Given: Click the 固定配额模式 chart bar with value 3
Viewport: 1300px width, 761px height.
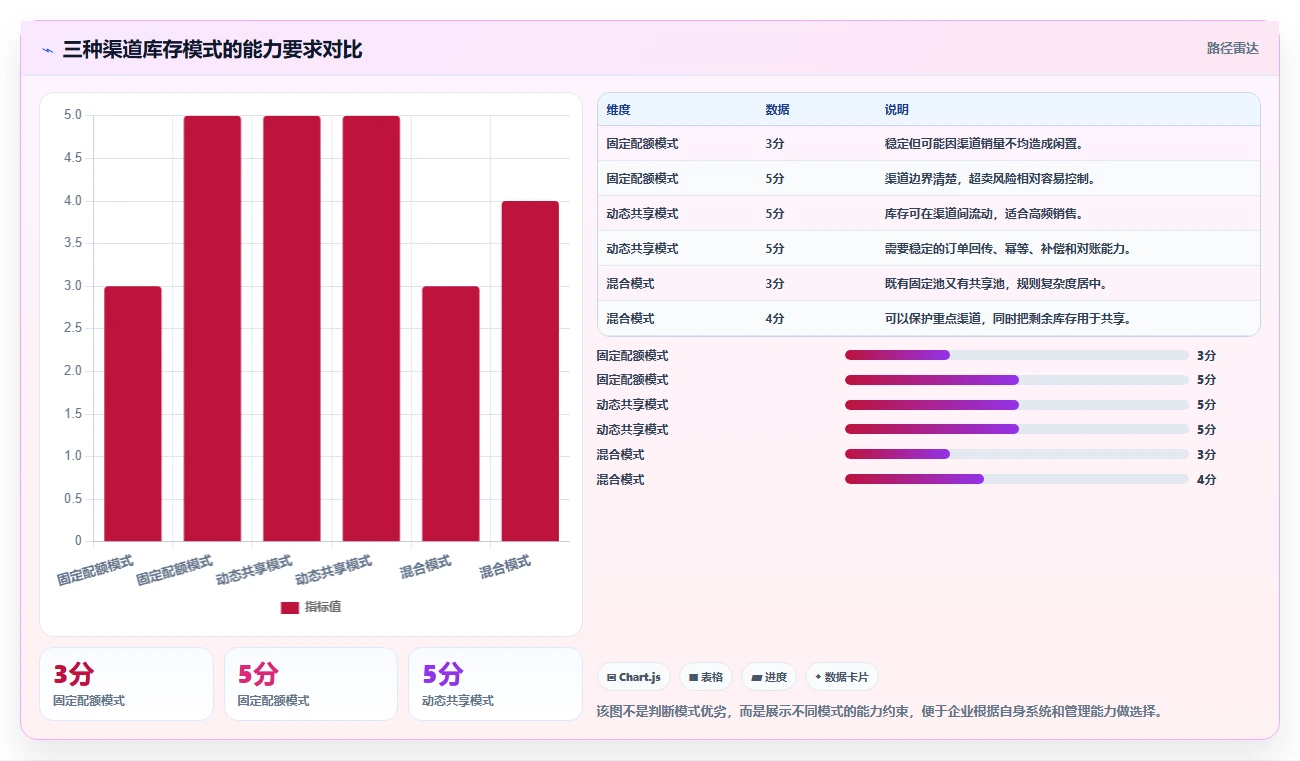Looking at the screenshot, I should [x=133, y=414].
